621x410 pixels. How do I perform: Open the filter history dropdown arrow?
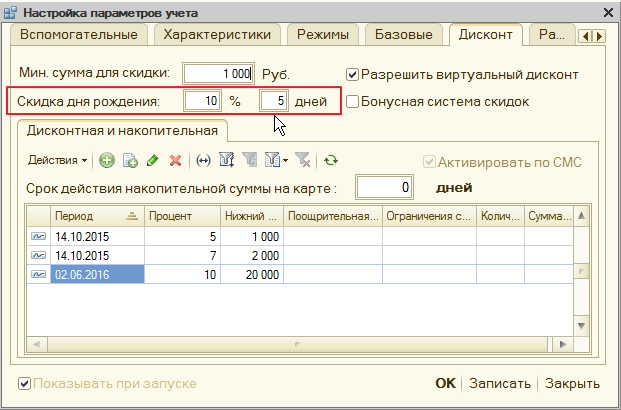point(286,160)
